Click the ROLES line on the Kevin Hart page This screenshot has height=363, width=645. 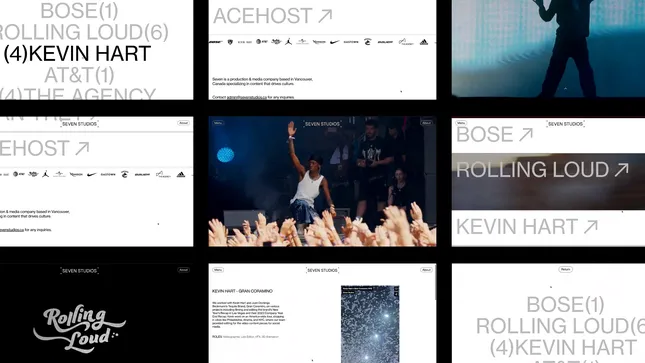pyautogui.click(x=245, y=337)
